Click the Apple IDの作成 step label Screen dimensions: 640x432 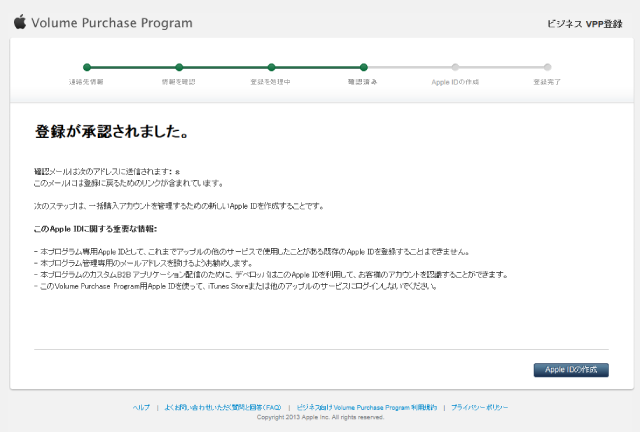[x=455, y=81]
